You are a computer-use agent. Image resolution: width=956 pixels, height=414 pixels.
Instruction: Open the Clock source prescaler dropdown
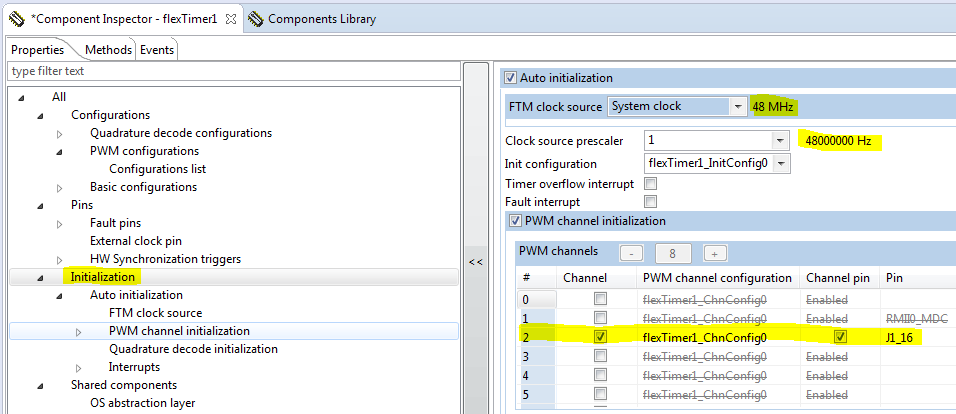780,140
